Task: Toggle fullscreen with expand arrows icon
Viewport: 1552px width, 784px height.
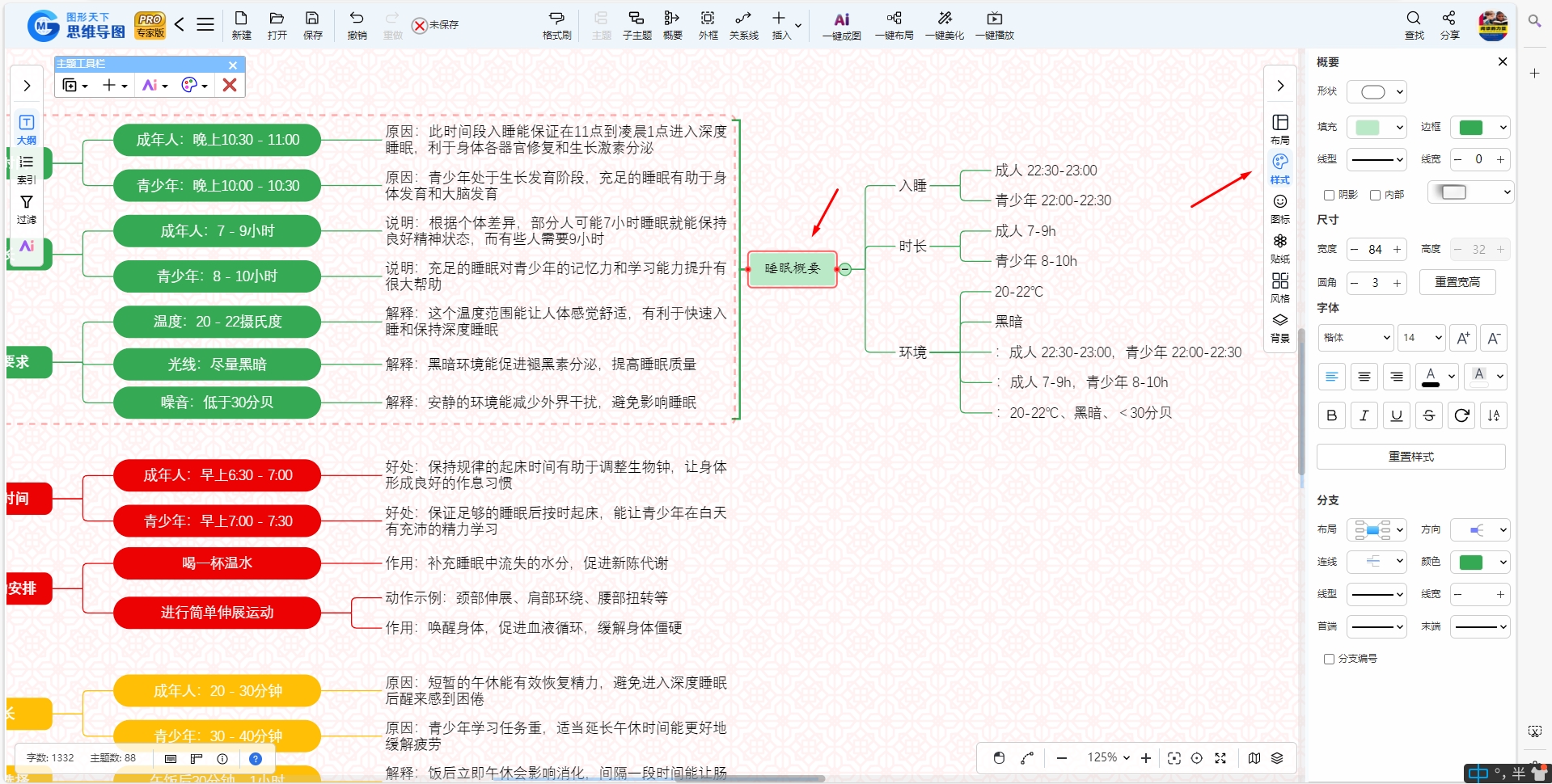Action: click(x=1220, y=758)
